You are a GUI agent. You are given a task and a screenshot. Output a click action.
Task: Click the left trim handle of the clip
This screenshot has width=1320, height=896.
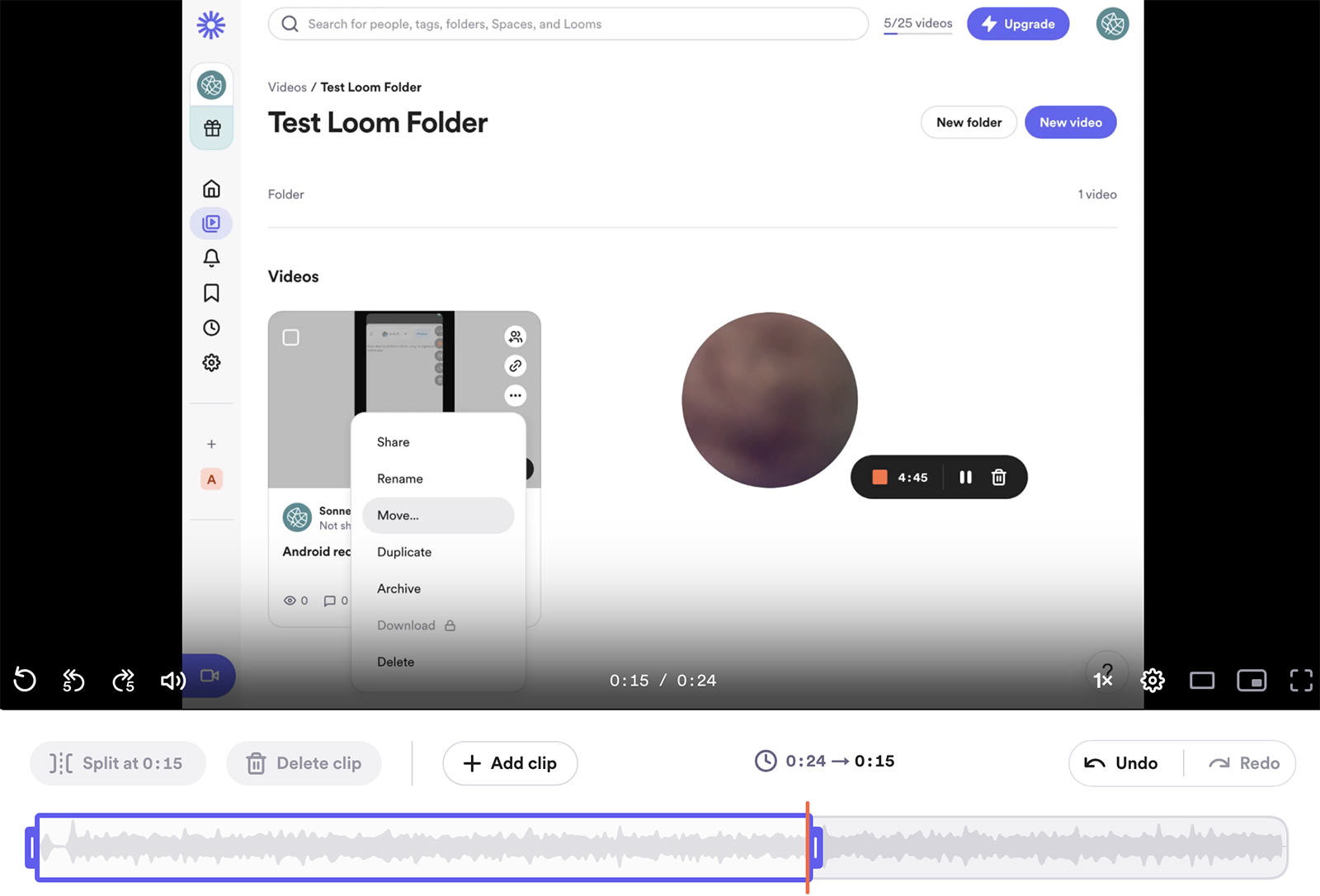point(31,847)
